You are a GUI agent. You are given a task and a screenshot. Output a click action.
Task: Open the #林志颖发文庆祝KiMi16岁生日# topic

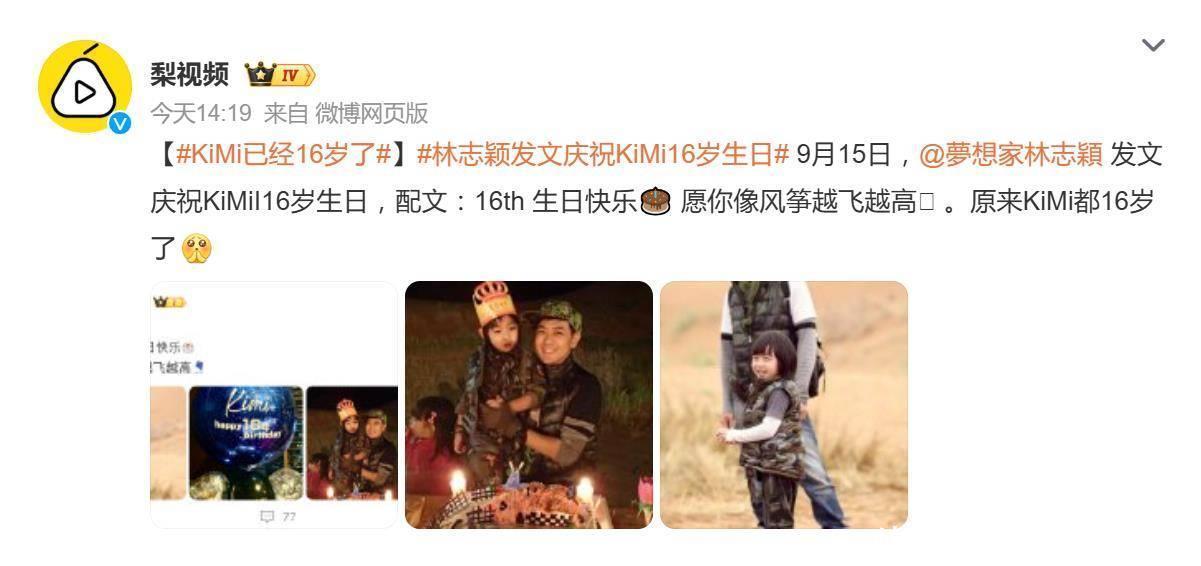tap(603, 155)
